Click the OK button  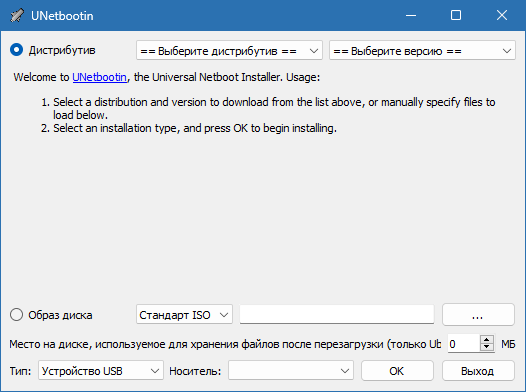(x=397, y=371)
